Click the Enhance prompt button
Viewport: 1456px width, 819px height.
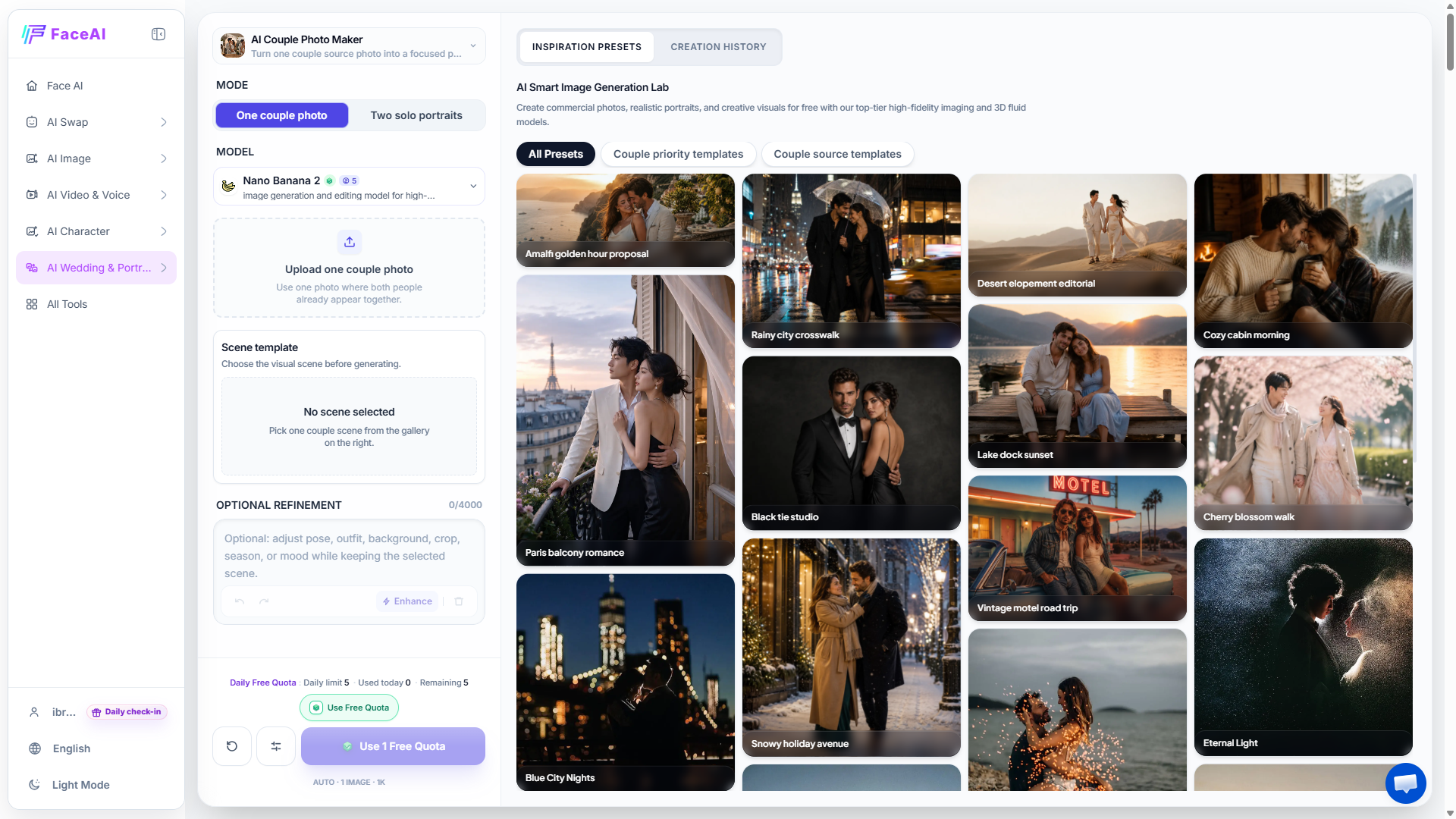(407, 601)
